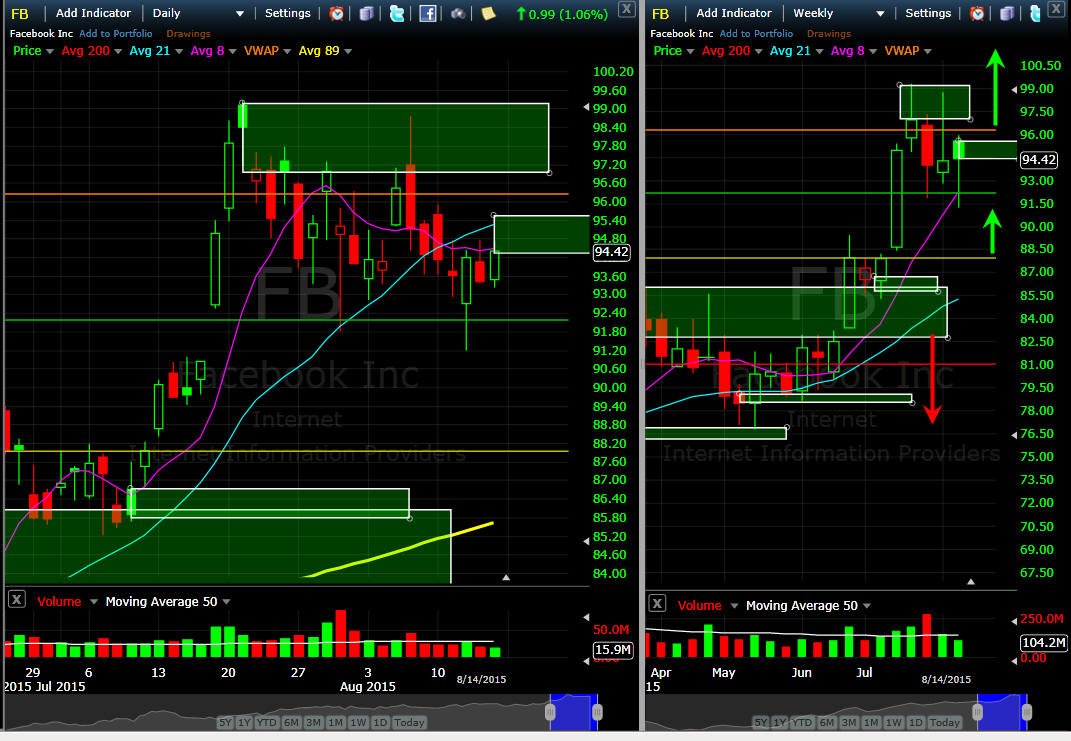Viewport: 1071px width, 741px height.
Task: Click the Add to Portfolio link on daily chart
Action: 115,33
